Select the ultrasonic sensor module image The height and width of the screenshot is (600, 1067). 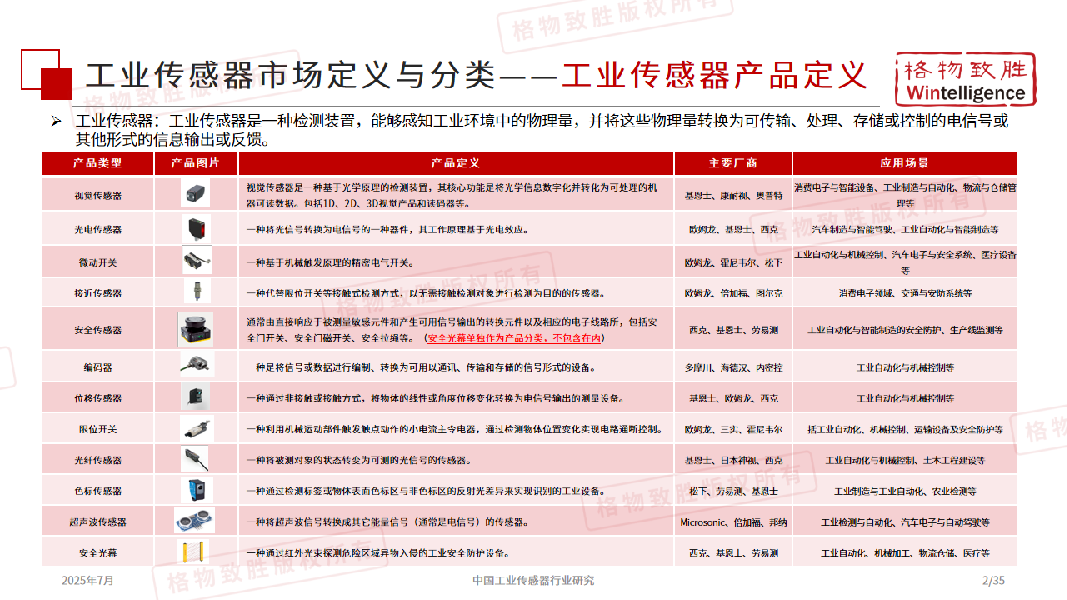(195, 521)
